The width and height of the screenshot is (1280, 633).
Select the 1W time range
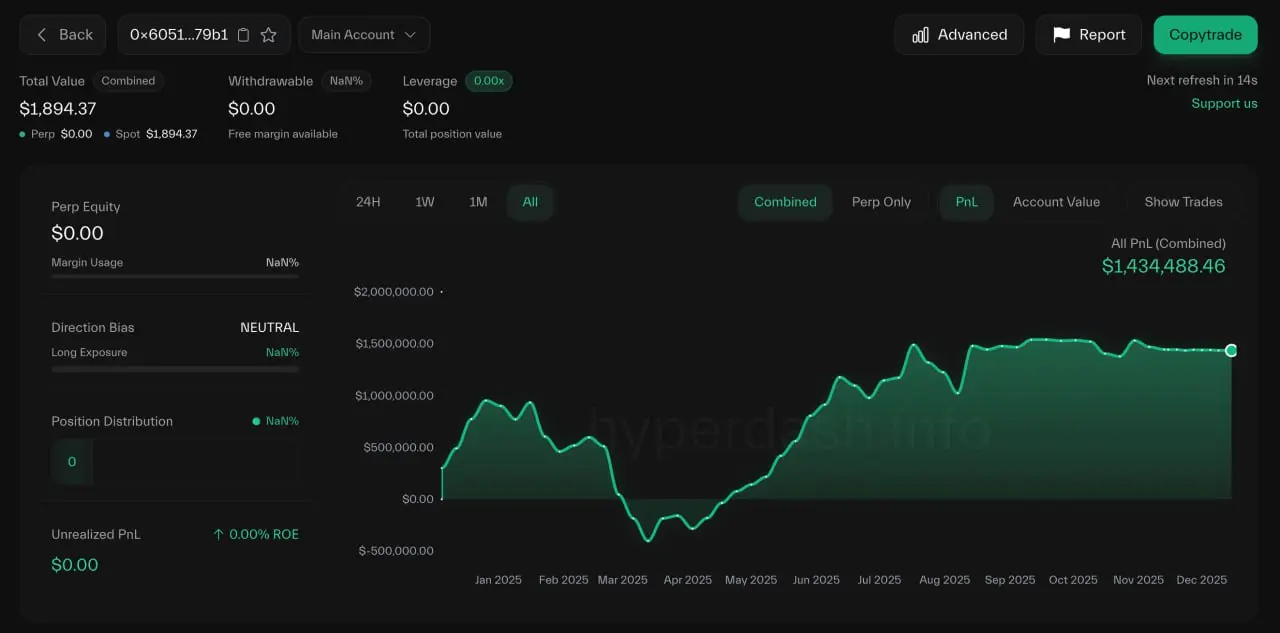coord(425,202)
